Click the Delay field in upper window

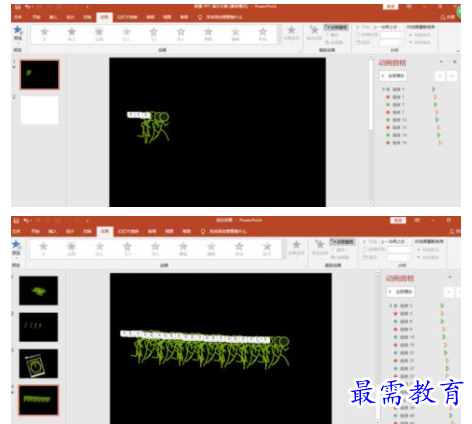pyautogui.click(x=392, y=42)
